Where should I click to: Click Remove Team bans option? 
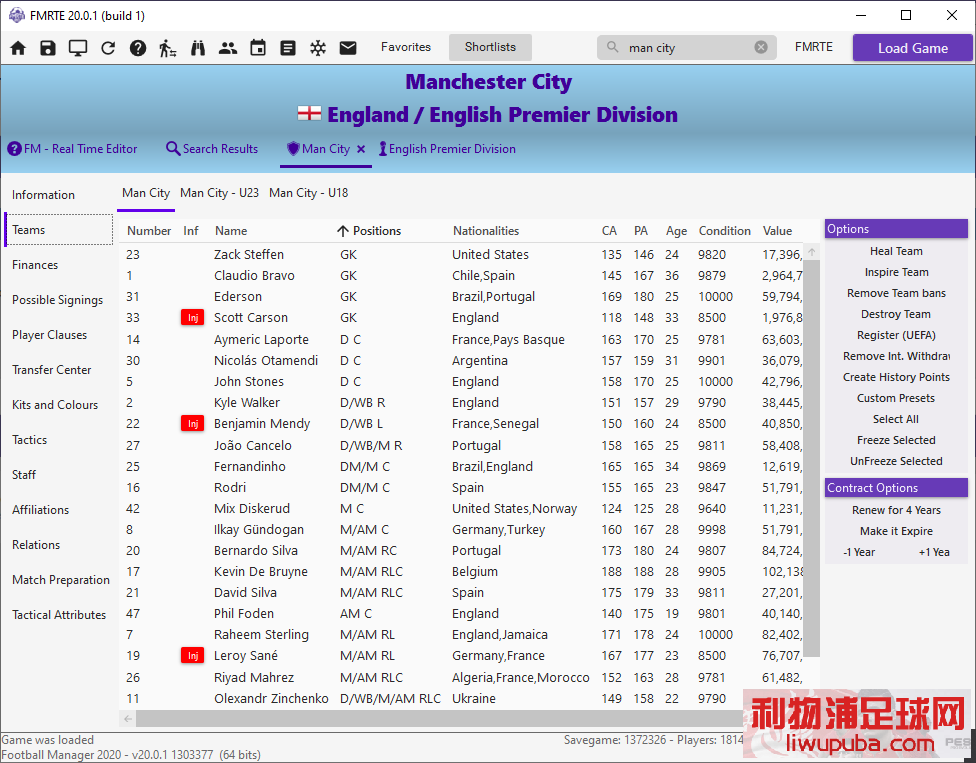pos(896,293)
